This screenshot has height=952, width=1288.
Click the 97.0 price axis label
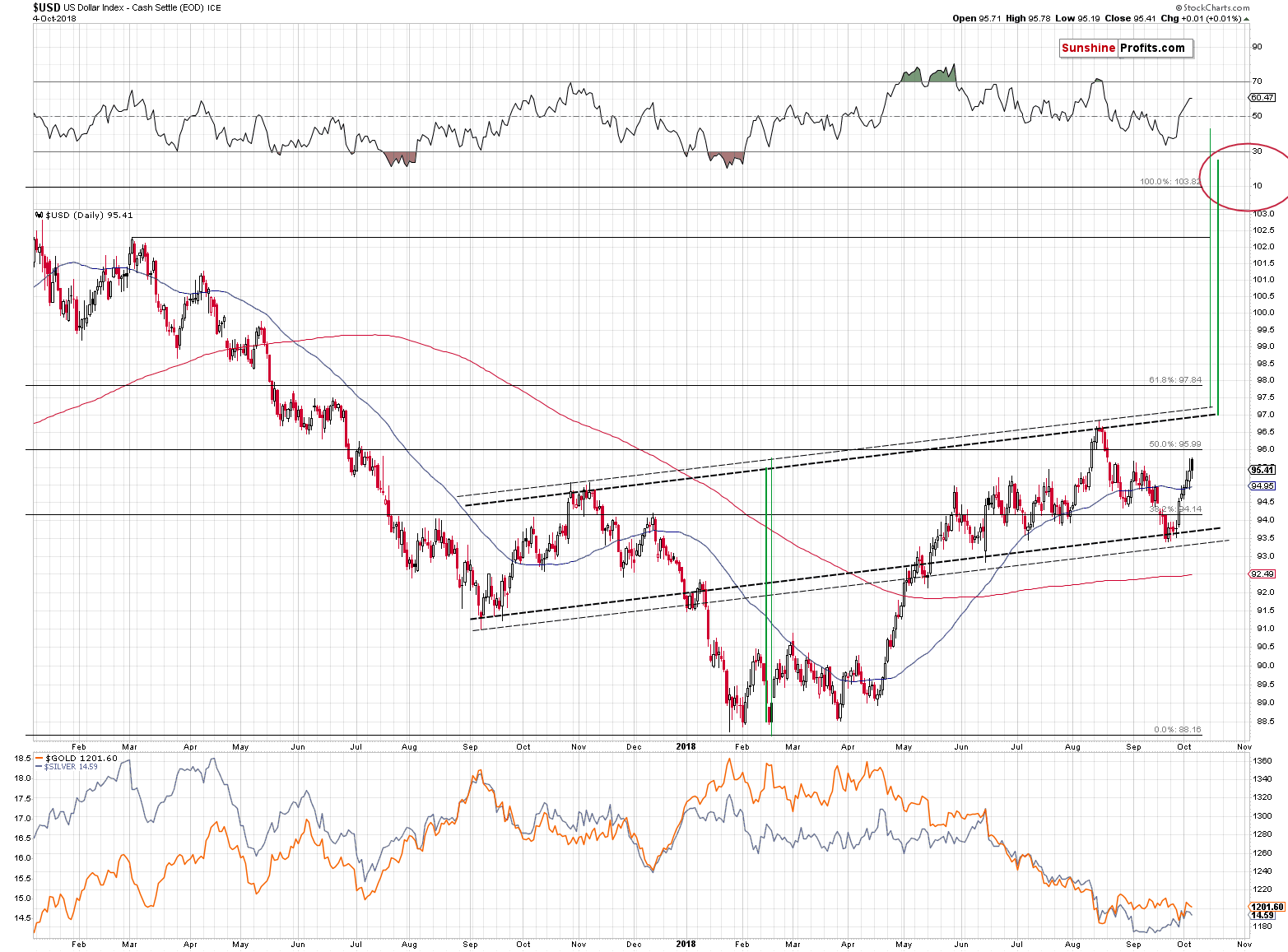point(1263,415)
